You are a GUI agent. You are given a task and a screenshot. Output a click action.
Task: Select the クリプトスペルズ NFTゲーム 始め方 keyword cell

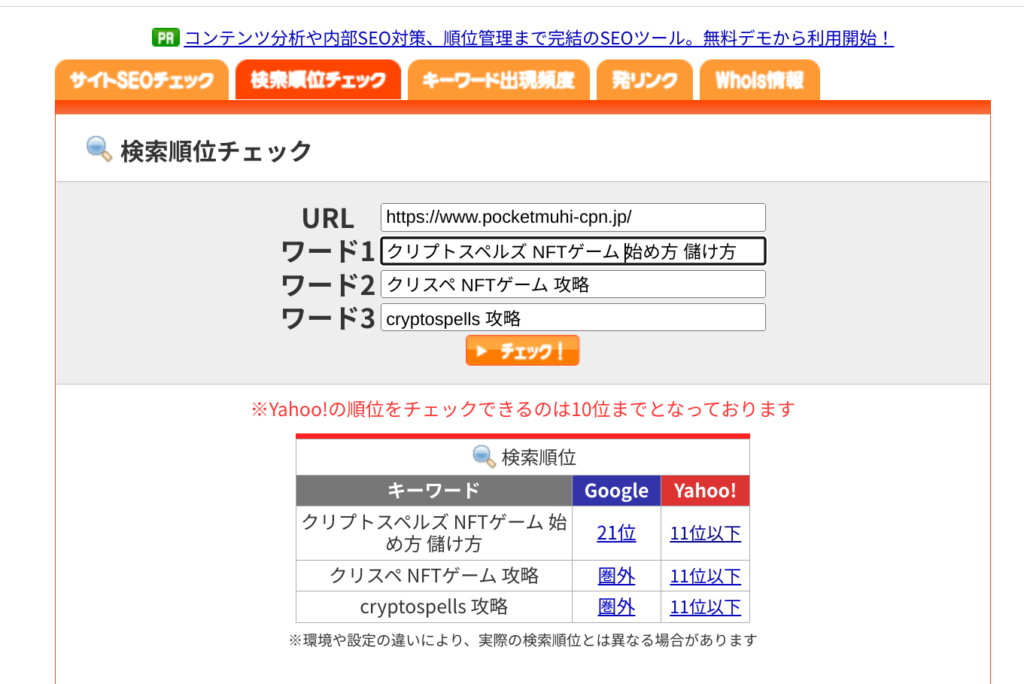pos(434,533)
